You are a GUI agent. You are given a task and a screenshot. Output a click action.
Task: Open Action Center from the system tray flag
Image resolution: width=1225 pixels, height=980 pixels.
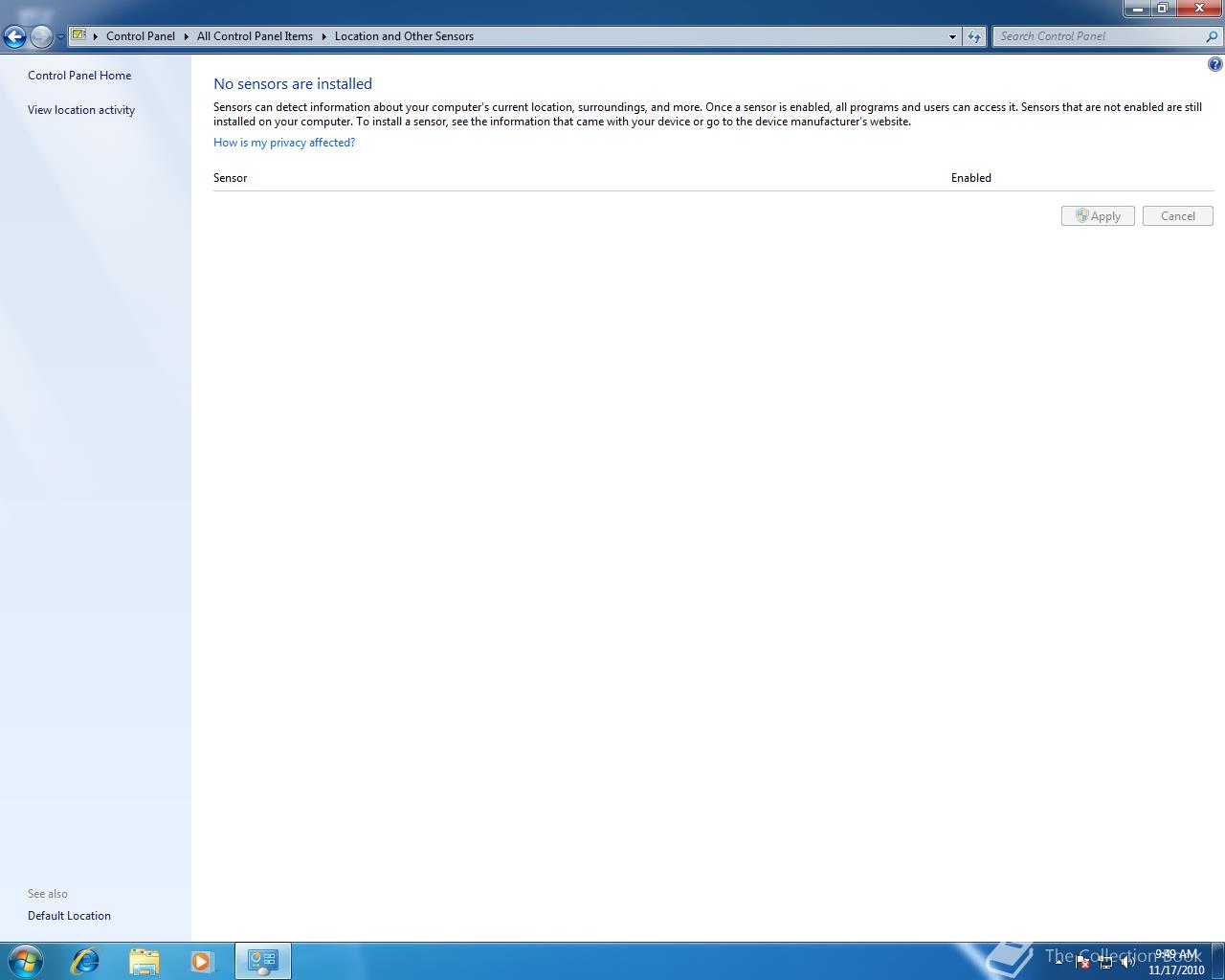point(1082,962)
